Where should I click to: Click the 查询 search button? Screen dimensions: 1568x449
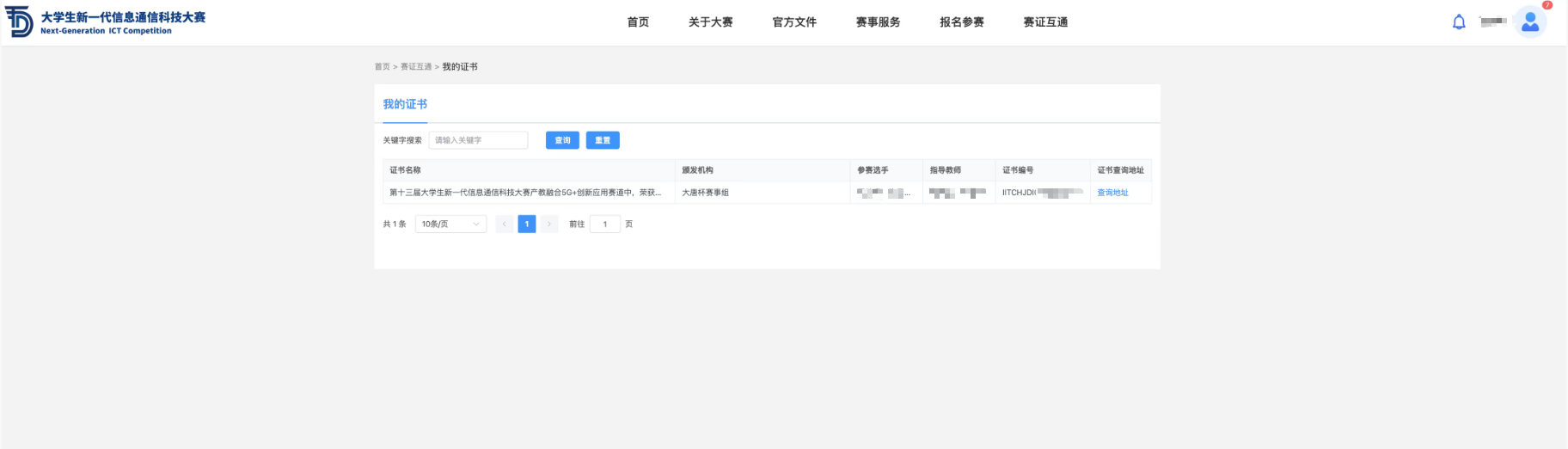point(562,140)
